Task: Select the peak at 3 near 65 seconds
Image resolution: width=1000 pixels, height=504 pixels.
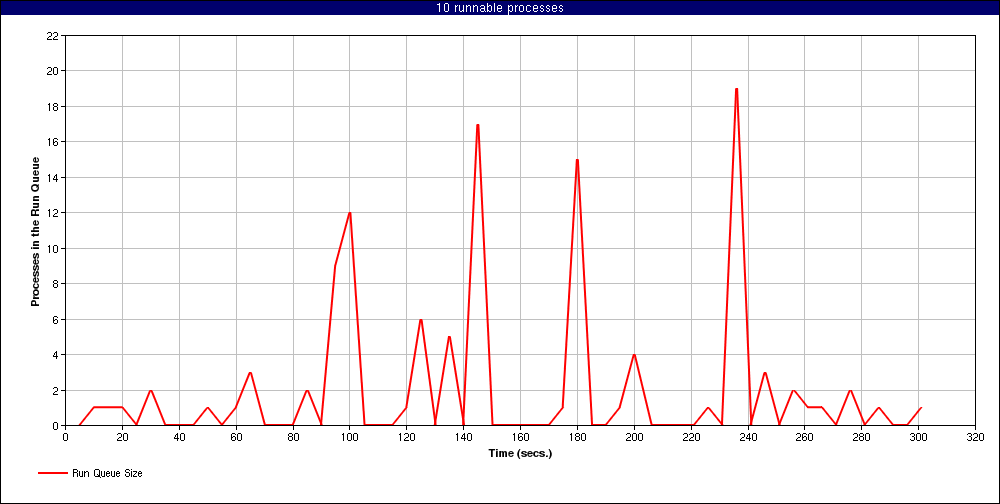Action: (250, 373)
